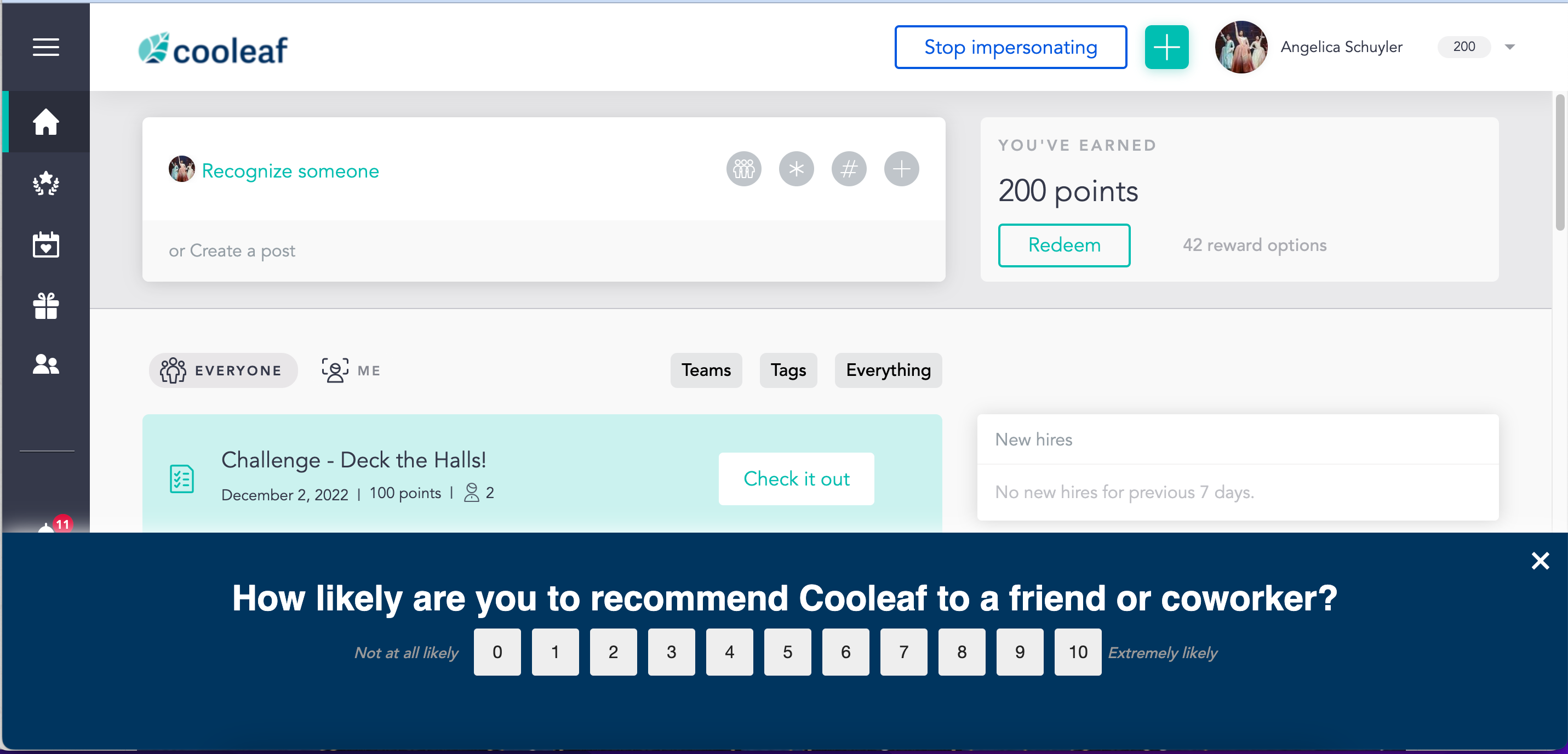Switch feed filter to Me
Screen dimensions: 1568x754
tap(351, 370)
